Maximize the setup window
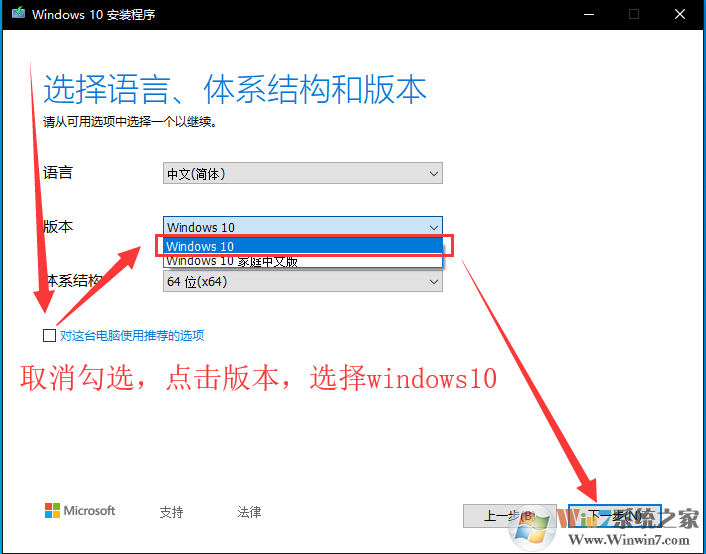This screenshot has height=554, width=706. tap(634, 15)
